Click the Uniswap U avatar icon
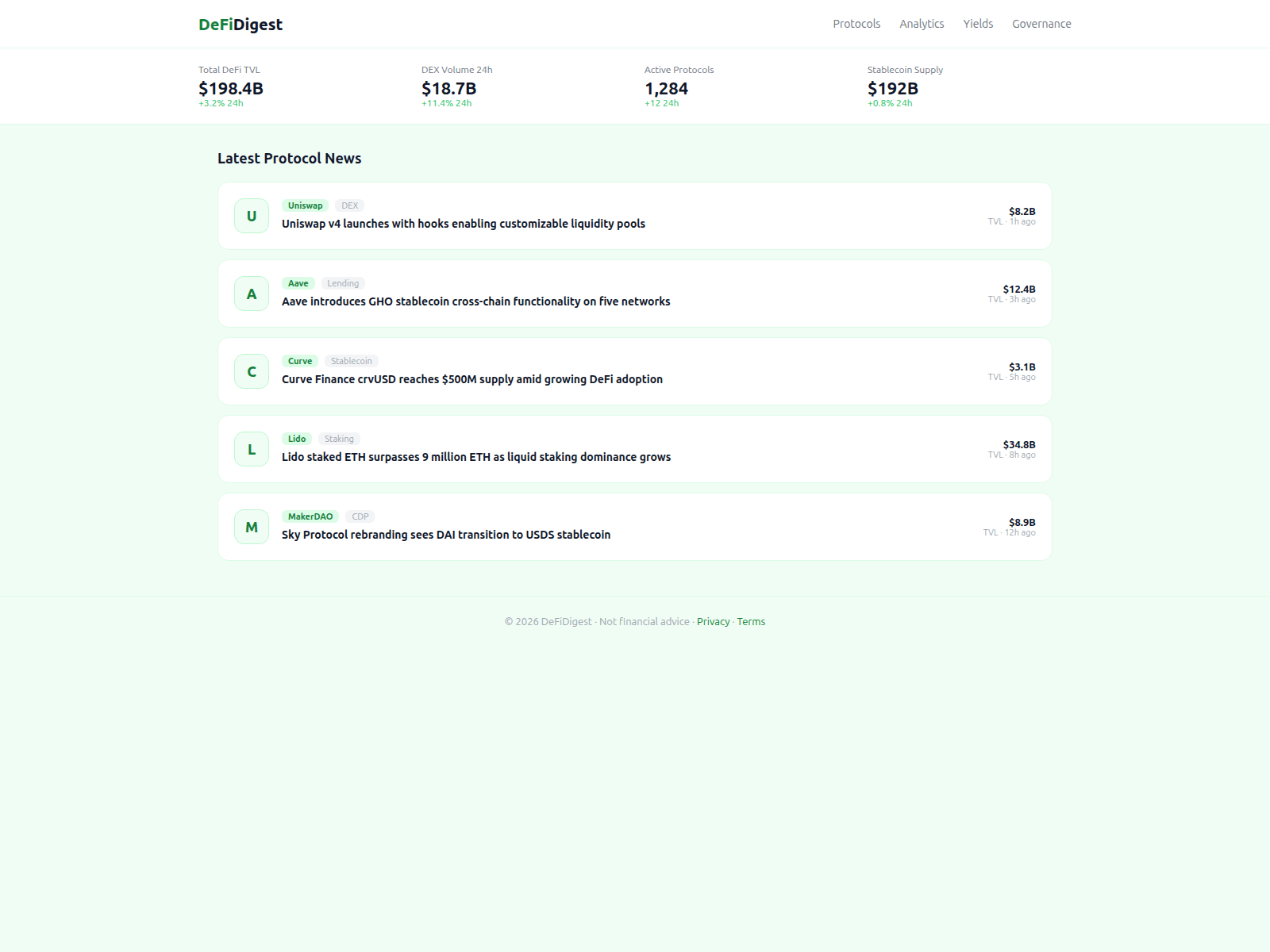Viewport: 1270px width, 952px height. point(252,216)
